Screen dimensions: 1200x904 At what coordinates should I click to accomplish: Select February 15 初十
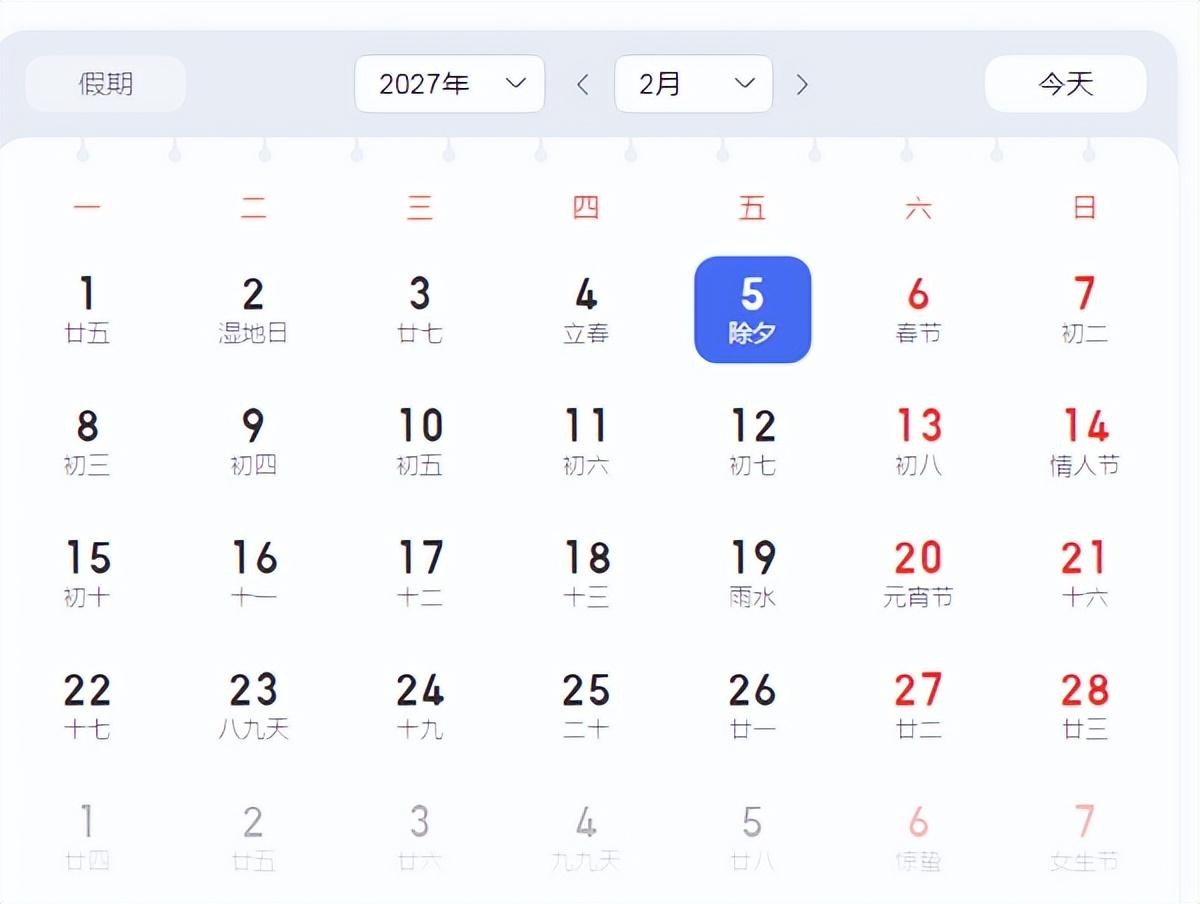tap(87, 574)
